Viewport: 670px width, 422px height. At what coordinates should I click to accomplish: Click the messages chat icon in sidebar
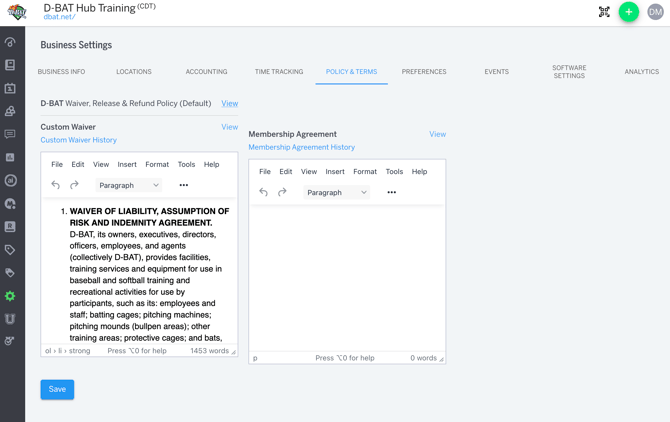click(10, 134)
